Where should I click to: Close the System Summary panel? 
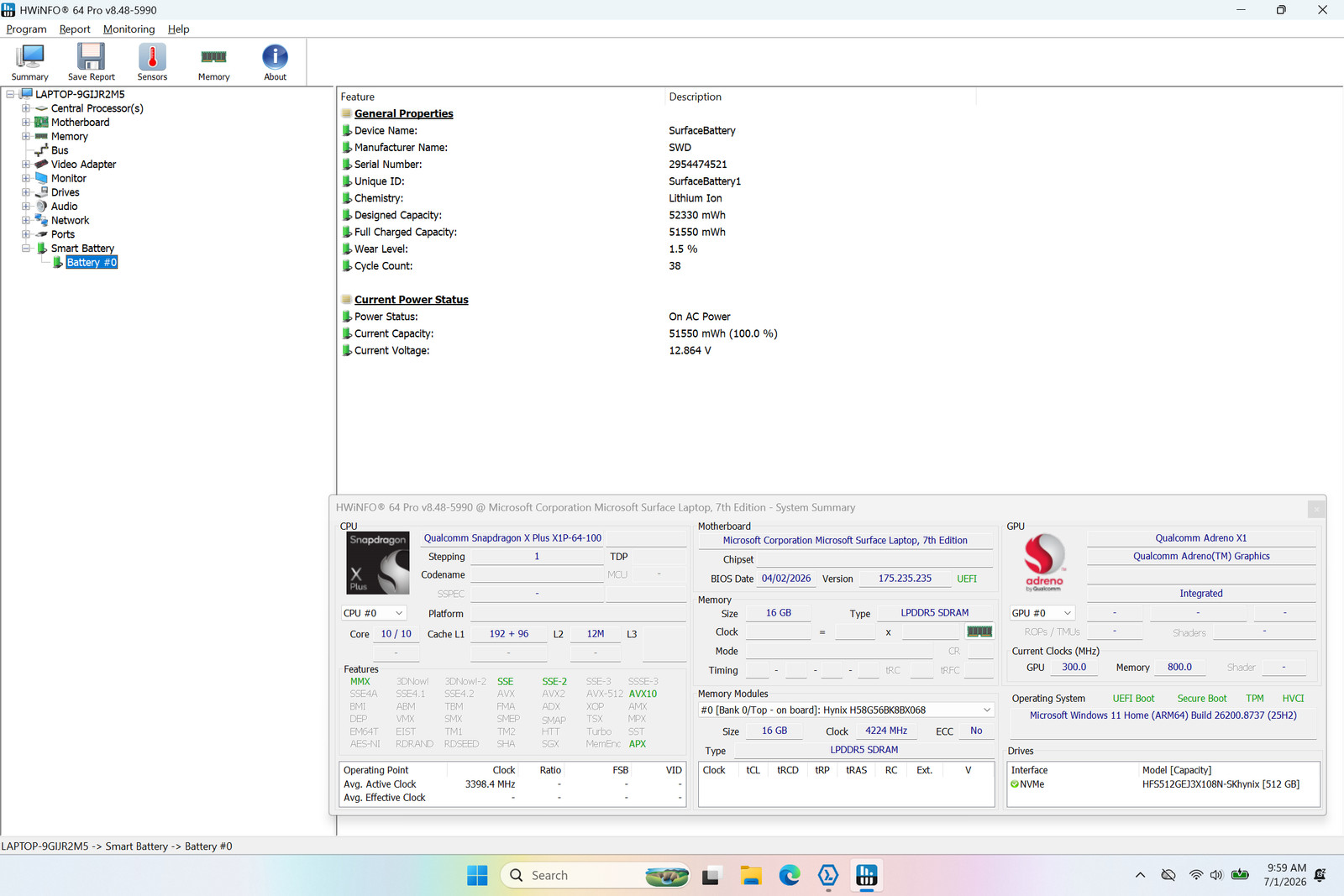tap(1316, 509)
